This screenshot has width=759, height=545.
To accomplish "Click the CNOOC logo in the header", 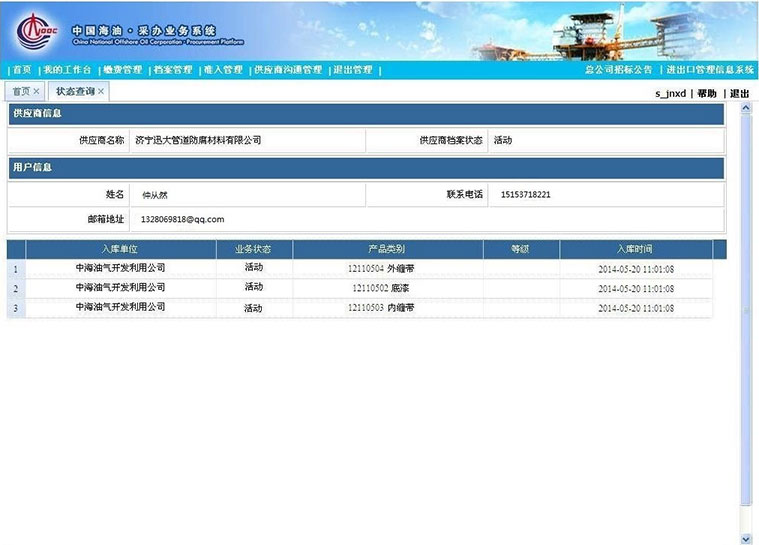I will 36,31.
